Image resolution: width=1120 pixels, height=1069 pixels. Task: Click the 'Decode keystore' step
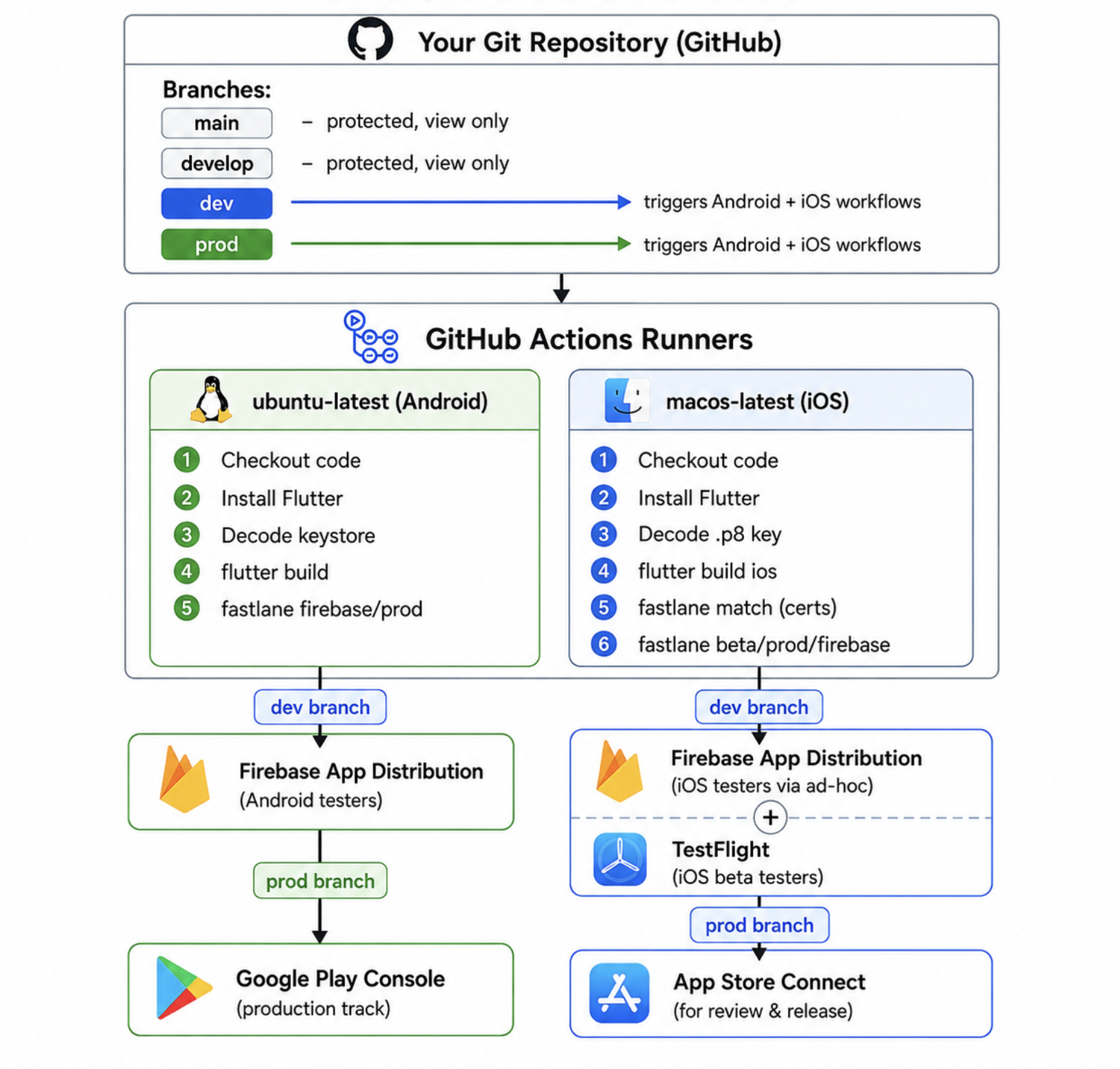tap(298, 535)
